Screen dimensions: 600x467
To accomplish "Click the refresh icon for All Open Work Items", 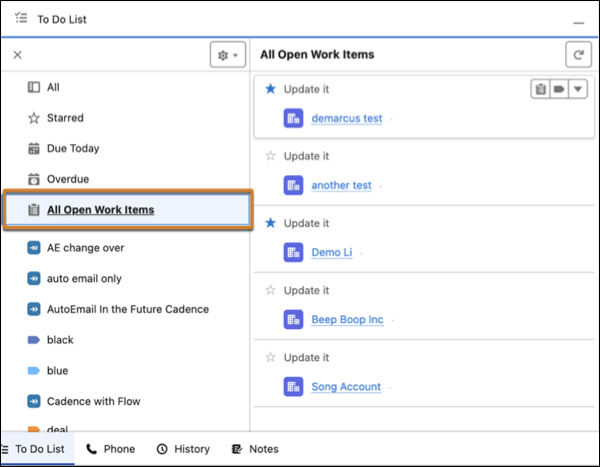I will pyautogui.click(x=578, y=55).
